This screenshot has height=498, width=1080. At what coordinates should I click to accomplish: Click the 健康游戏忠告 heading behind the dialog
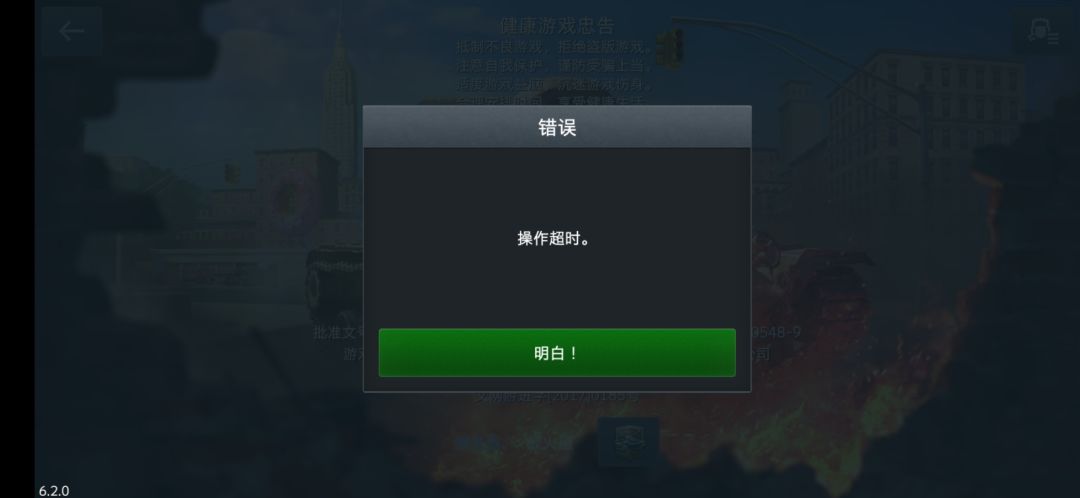(x=557, y=26)
